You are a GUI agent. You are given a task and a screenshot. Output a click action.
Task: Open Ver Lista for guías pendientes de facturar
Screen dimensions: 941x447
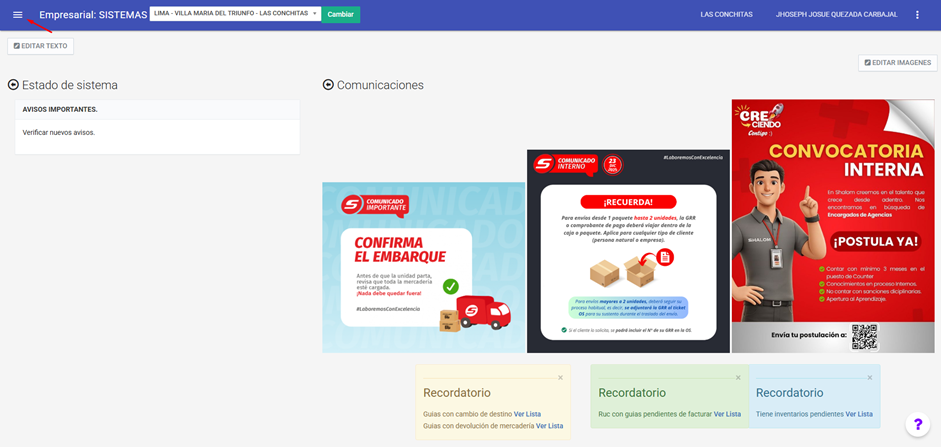tap(727, 414)
